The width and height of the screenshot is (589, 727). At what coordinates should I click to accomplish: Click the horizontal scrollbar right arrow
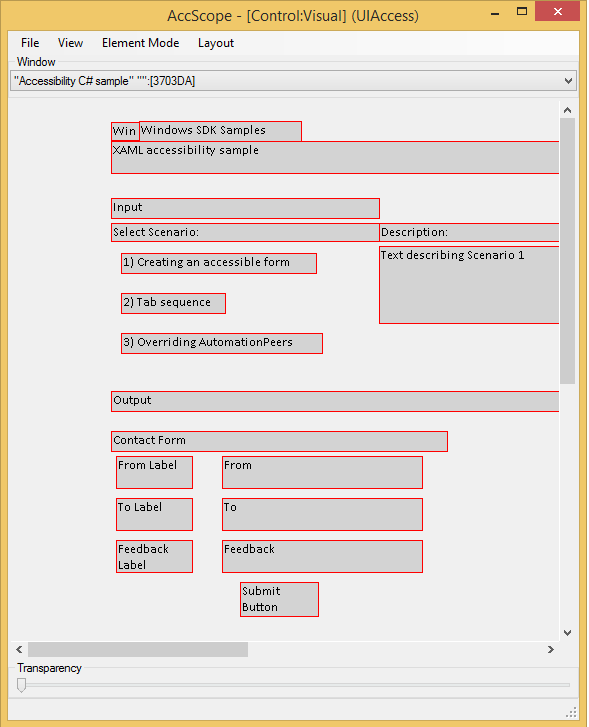[551, 650]
